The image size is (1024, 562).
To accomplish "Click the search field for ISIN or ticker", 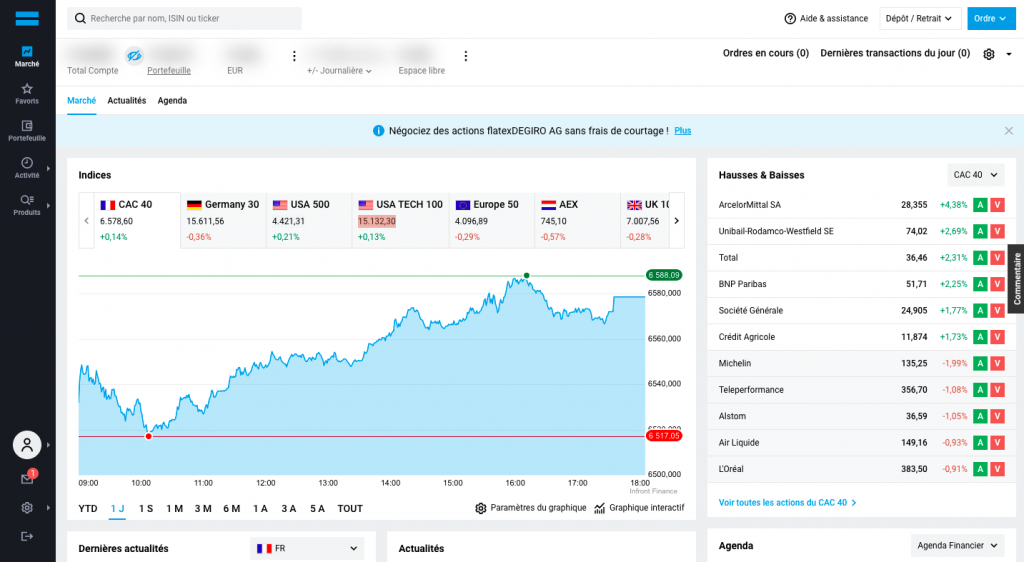I will pyautogui.click(x=184, y=18).
